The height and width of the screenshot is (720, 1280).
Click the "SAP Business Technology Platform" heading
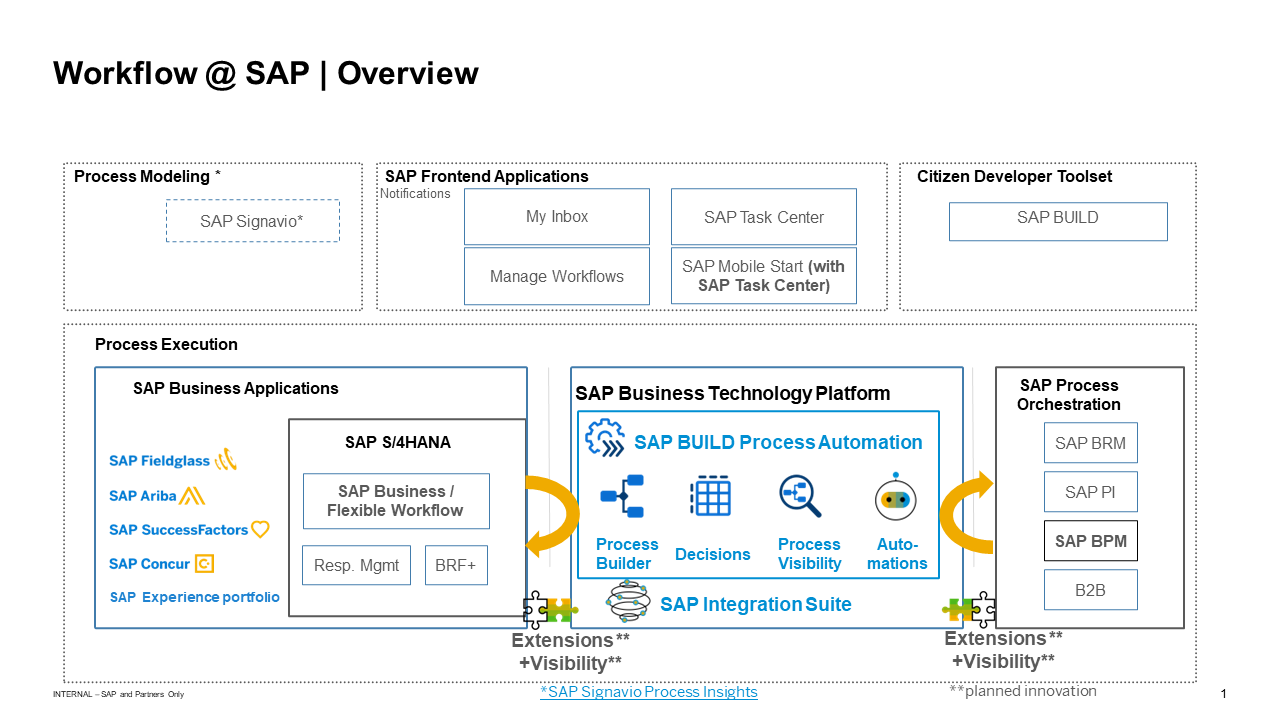point(733,394)
